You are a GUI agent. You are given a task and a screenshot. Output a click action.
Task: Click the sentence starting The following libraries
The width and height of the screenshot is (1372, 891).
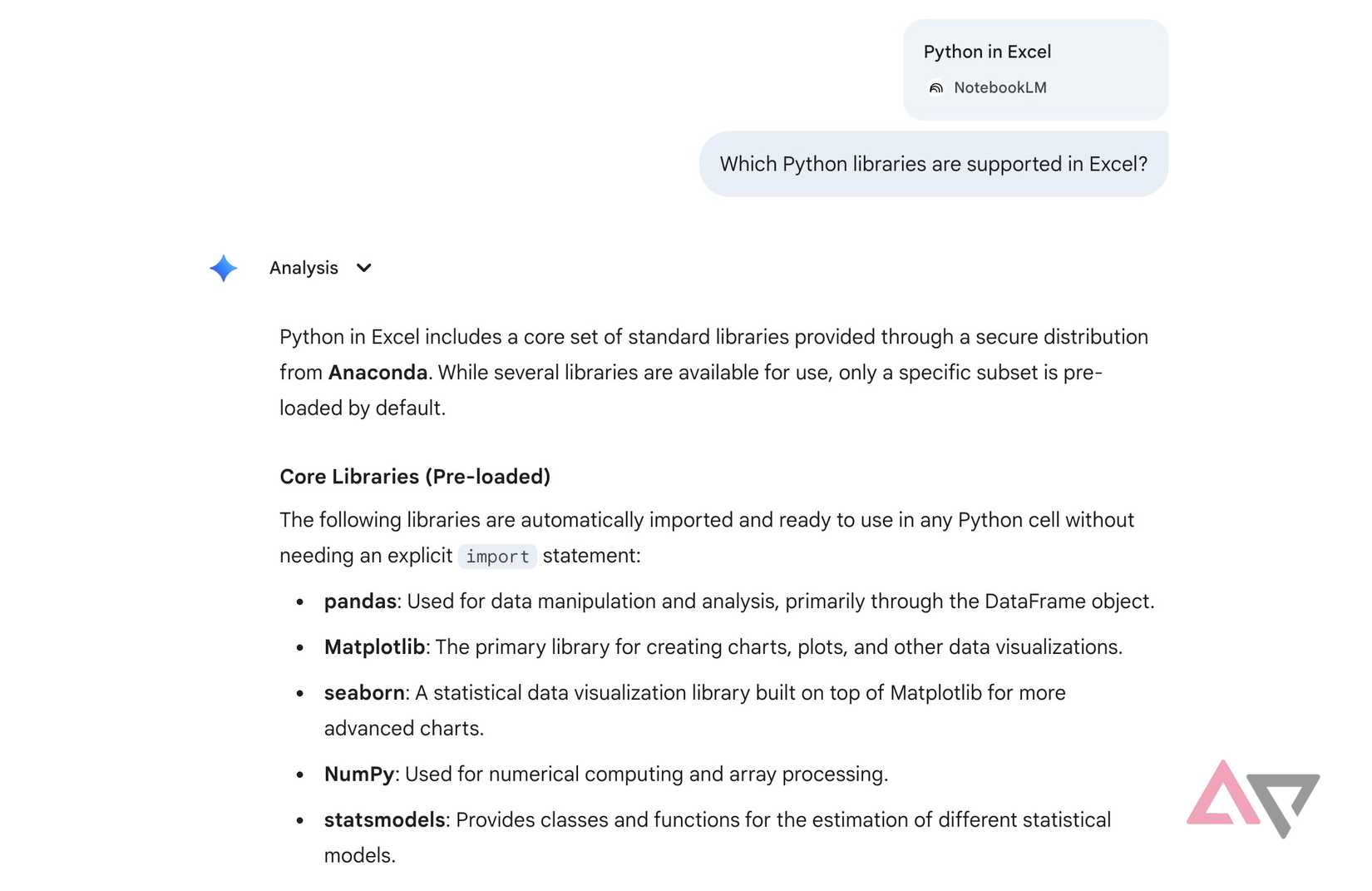coord(707,521)
